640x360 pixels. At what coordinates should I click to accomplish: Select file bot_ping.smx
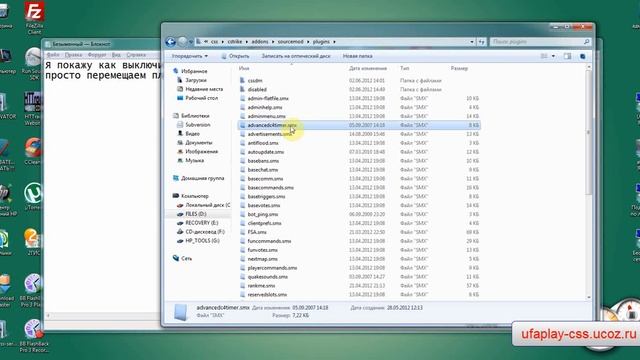click(262, 214)
